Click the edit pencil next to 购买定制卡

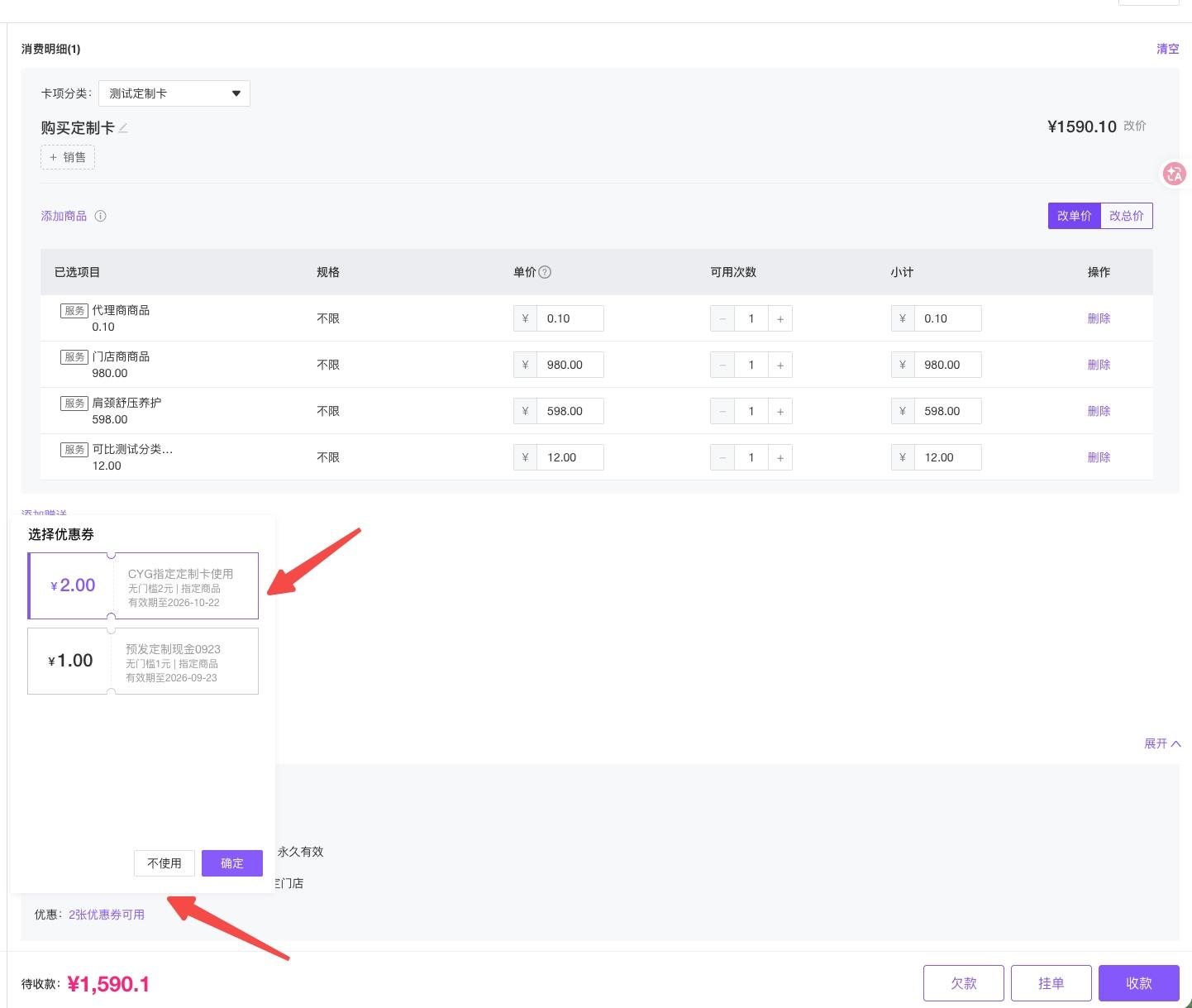point(123,128)
